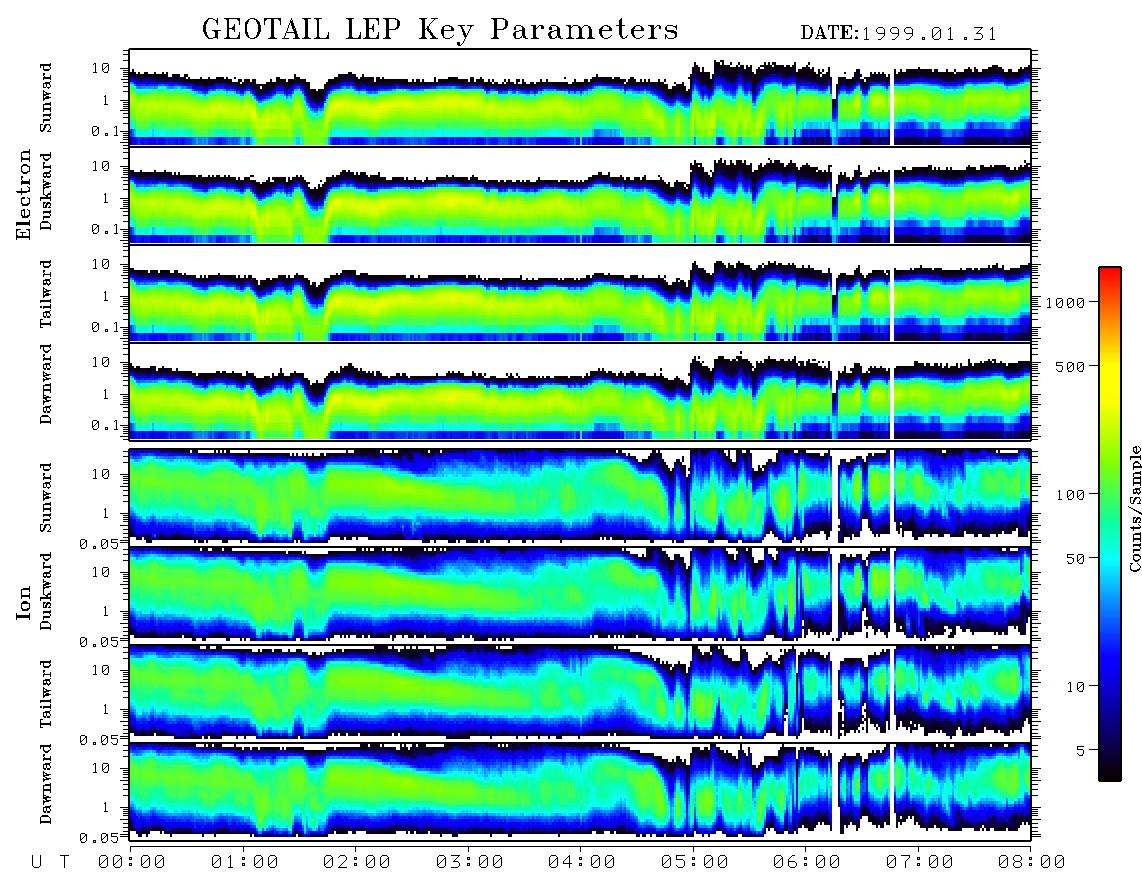Click the 100 colorbar tick label
The image size is (1142, 880).
pos(1071,495)
